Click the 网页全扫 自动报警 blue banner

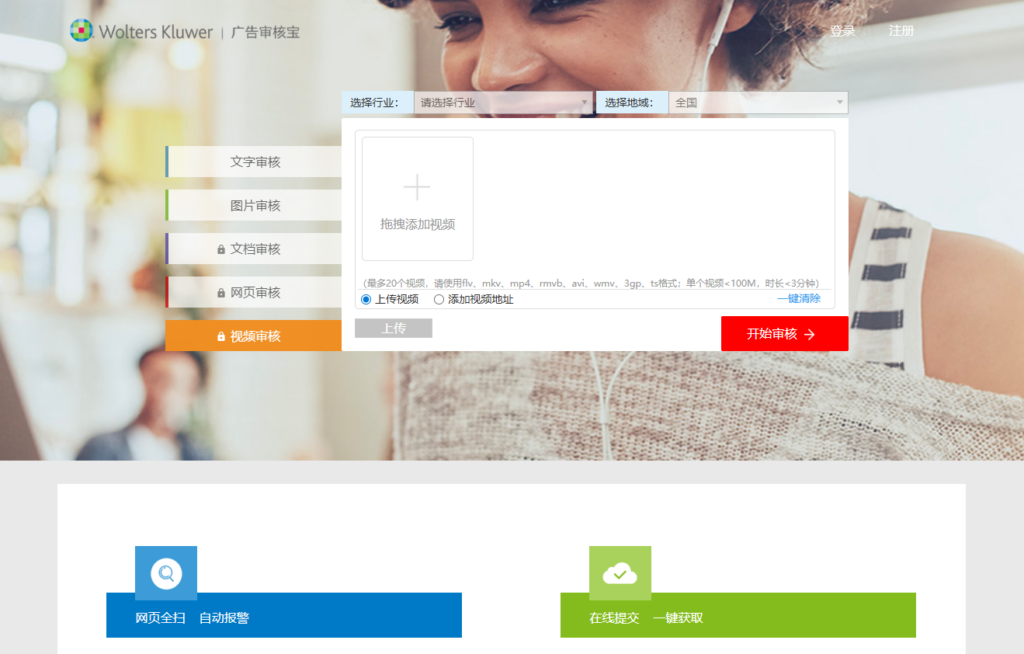coord(284,616)
